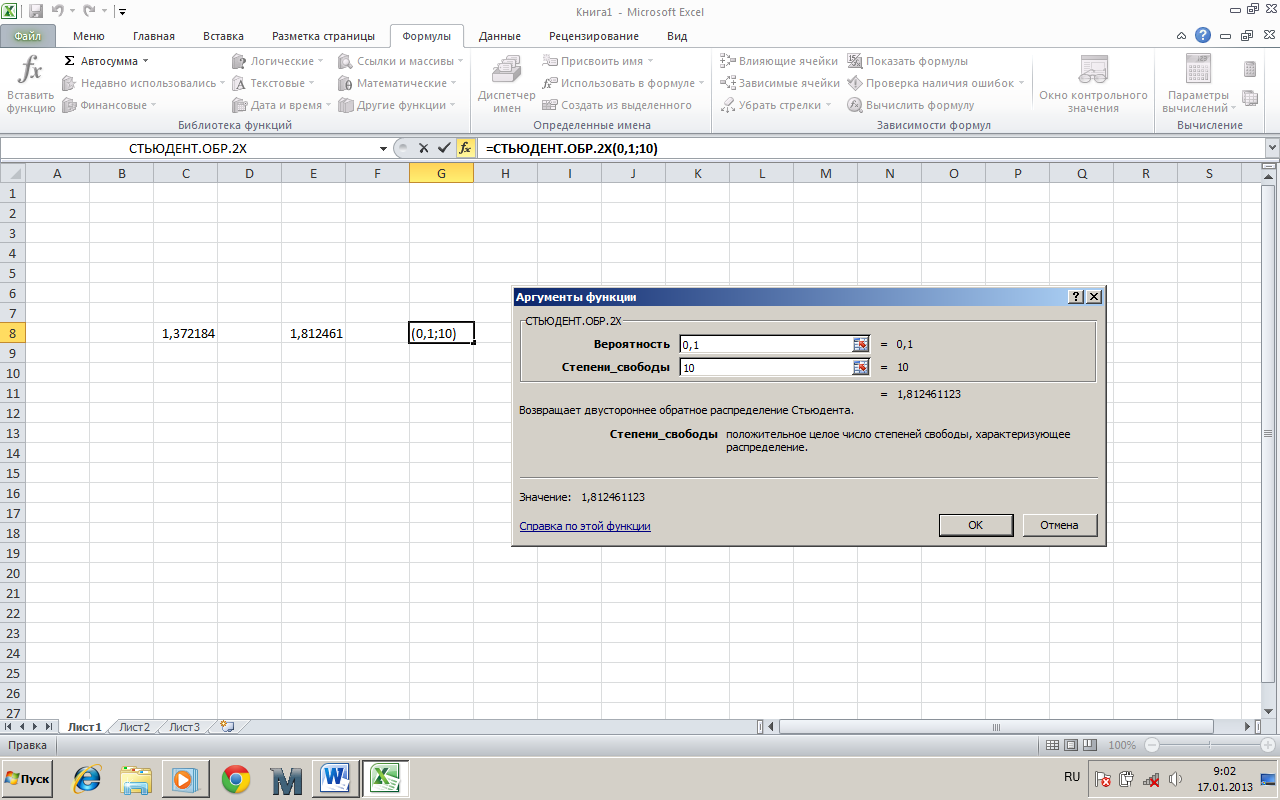Open the Диспетчер имен name manager
Screen dimensions: 1280x800
pos(507,85)
